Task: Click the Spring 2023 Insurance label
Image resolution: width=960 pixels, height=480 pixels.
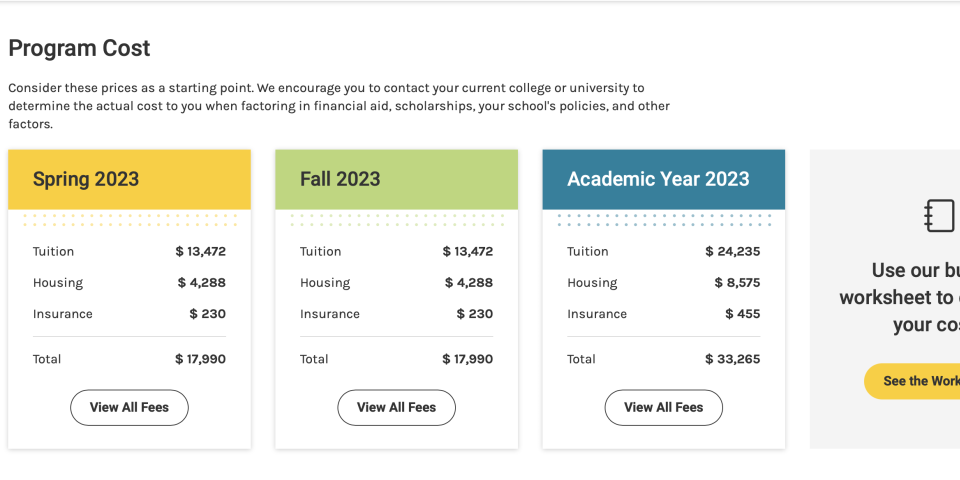Action: point(62,314)
